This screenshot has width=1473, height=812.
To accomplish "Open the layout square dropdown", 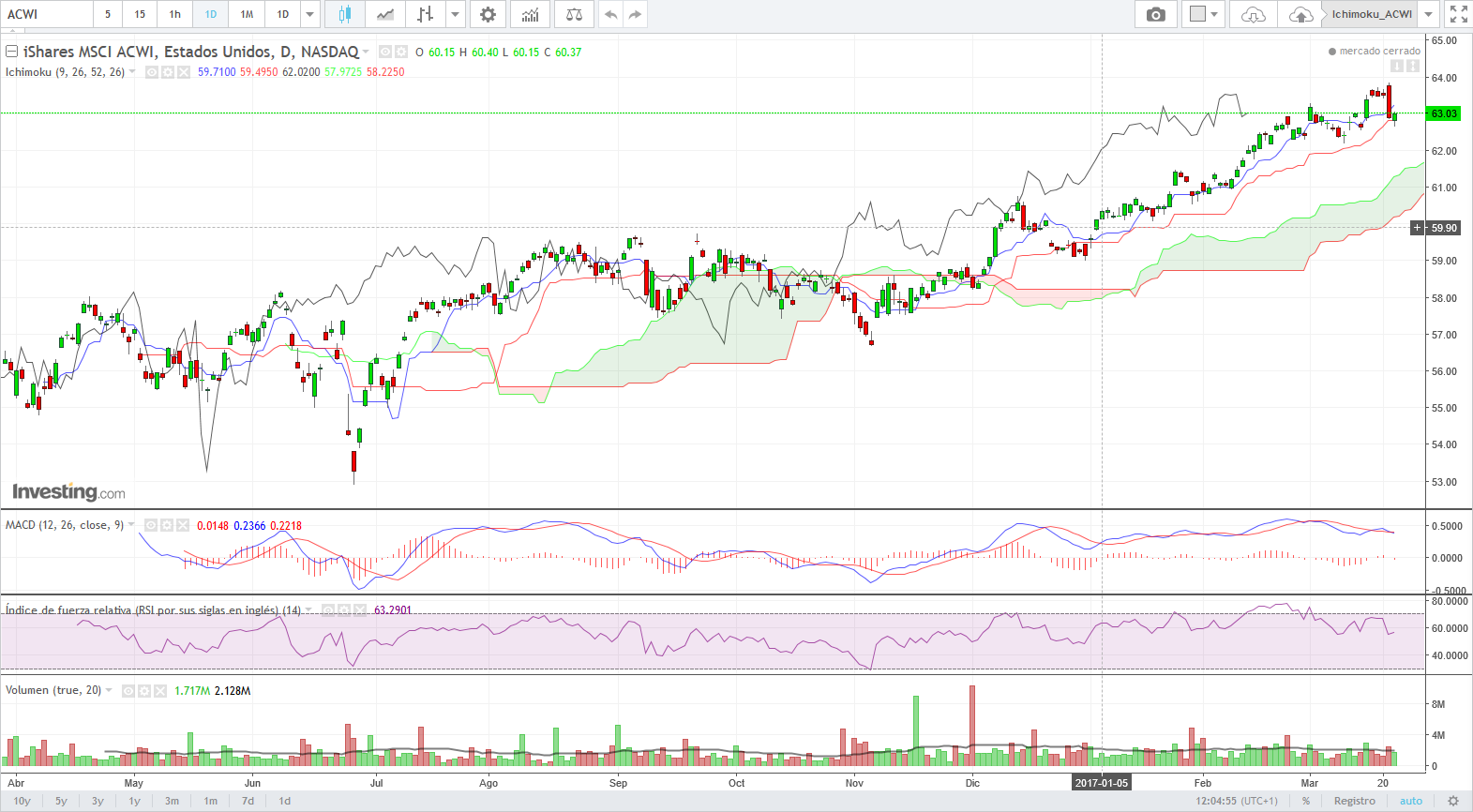I will (1204, 14).
